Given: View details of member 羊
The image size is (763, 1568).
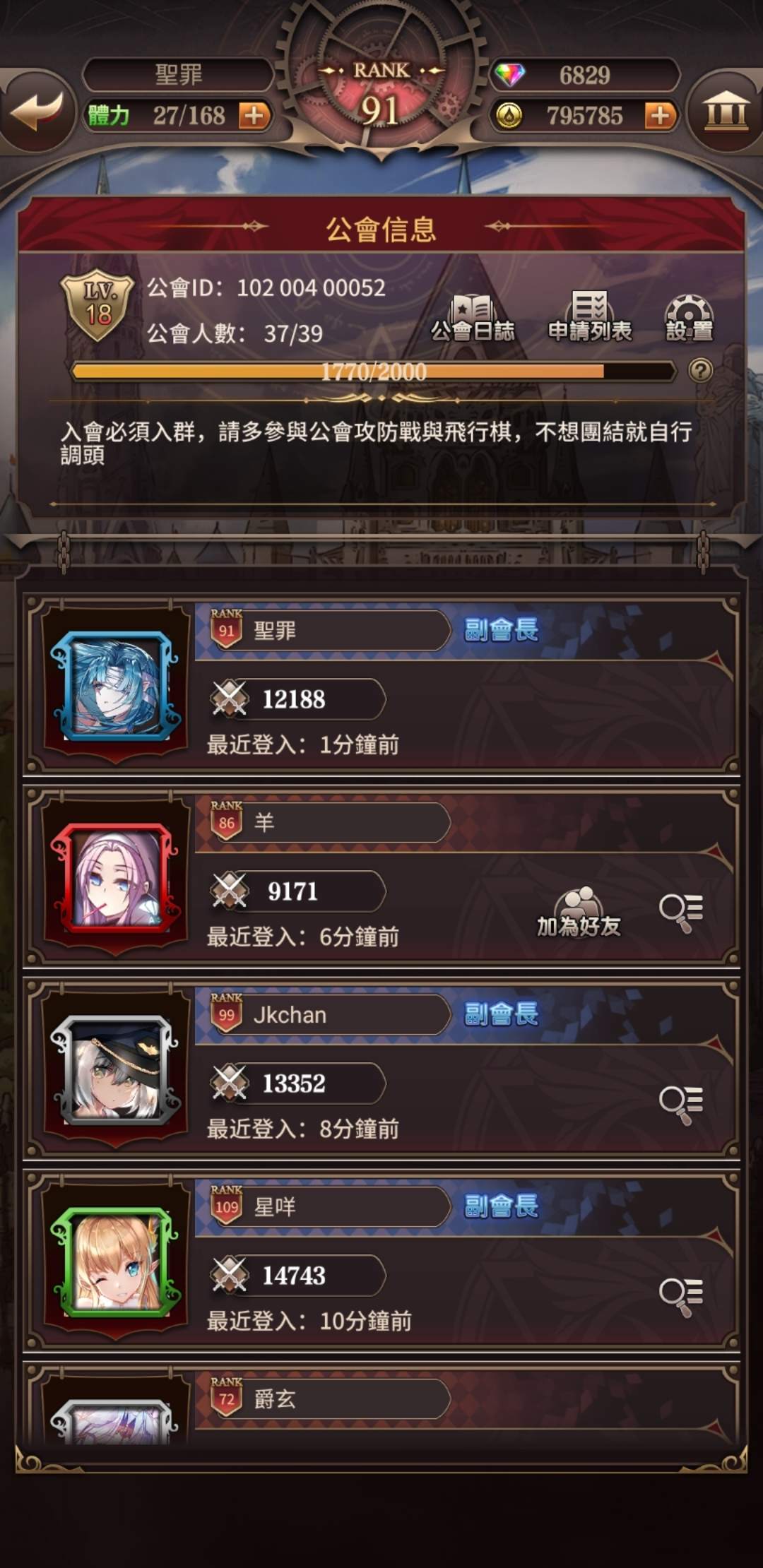Looking at the screenshot, I should [681, 913].
